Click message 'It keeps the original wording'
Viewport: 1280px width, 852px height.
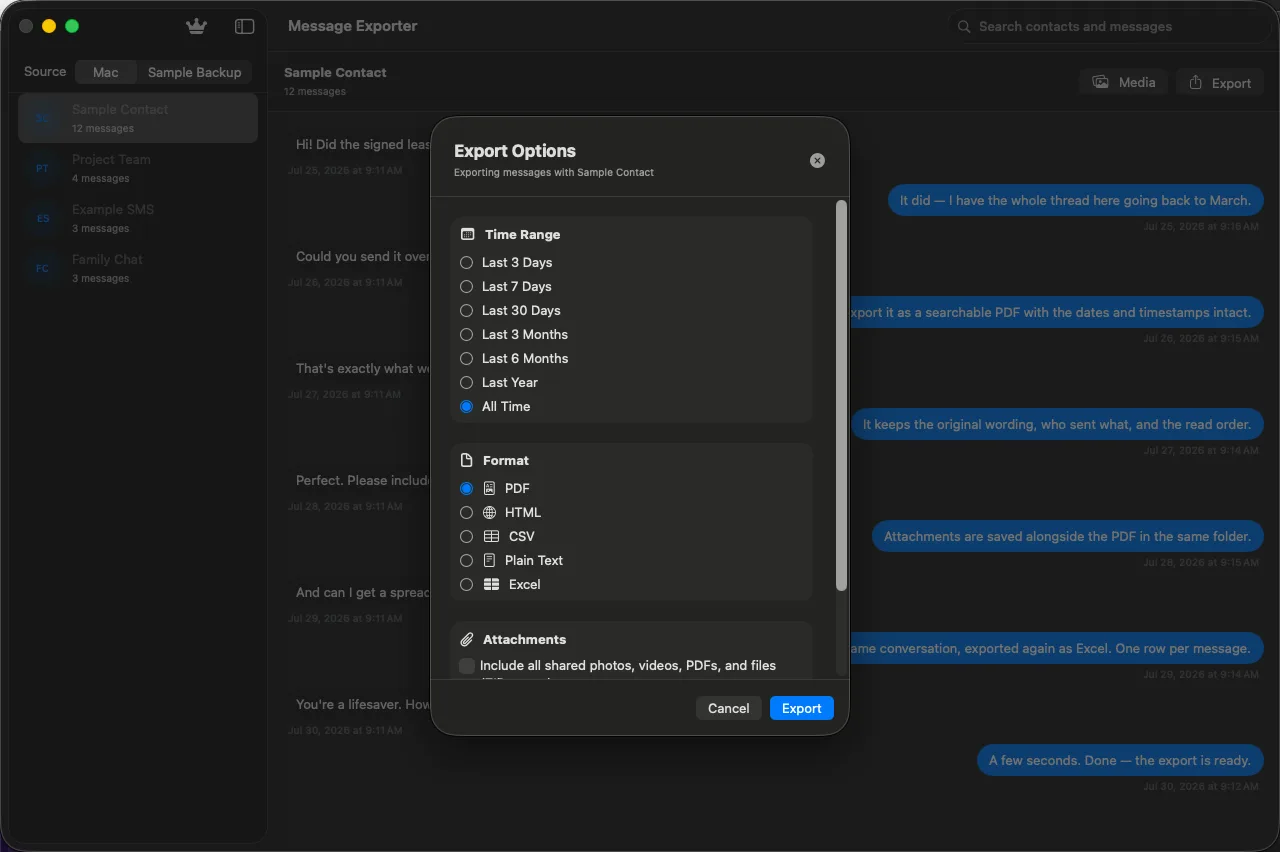coord(1057,424)
